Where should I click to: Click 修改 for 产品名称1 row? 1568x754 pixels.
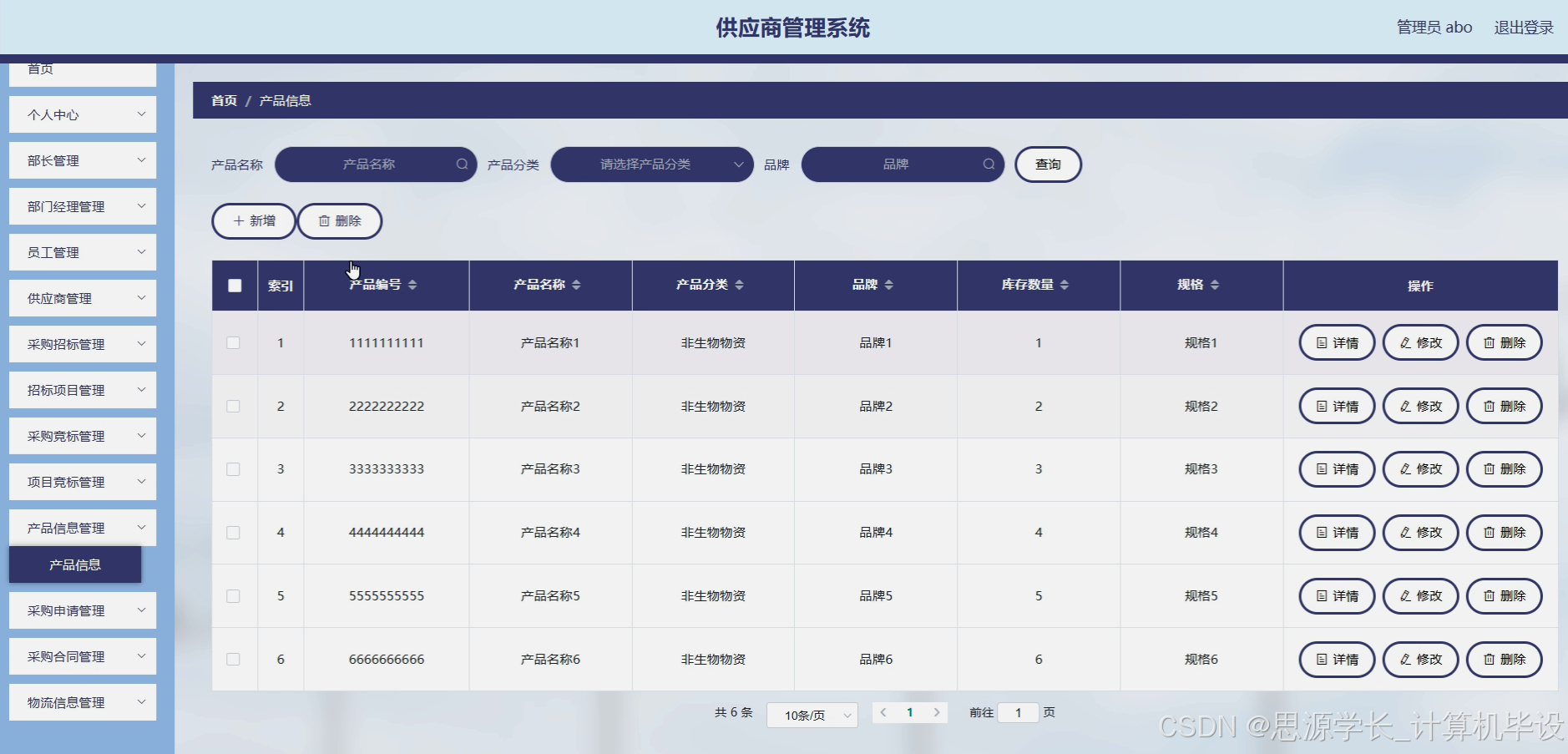pos(1420,342)
